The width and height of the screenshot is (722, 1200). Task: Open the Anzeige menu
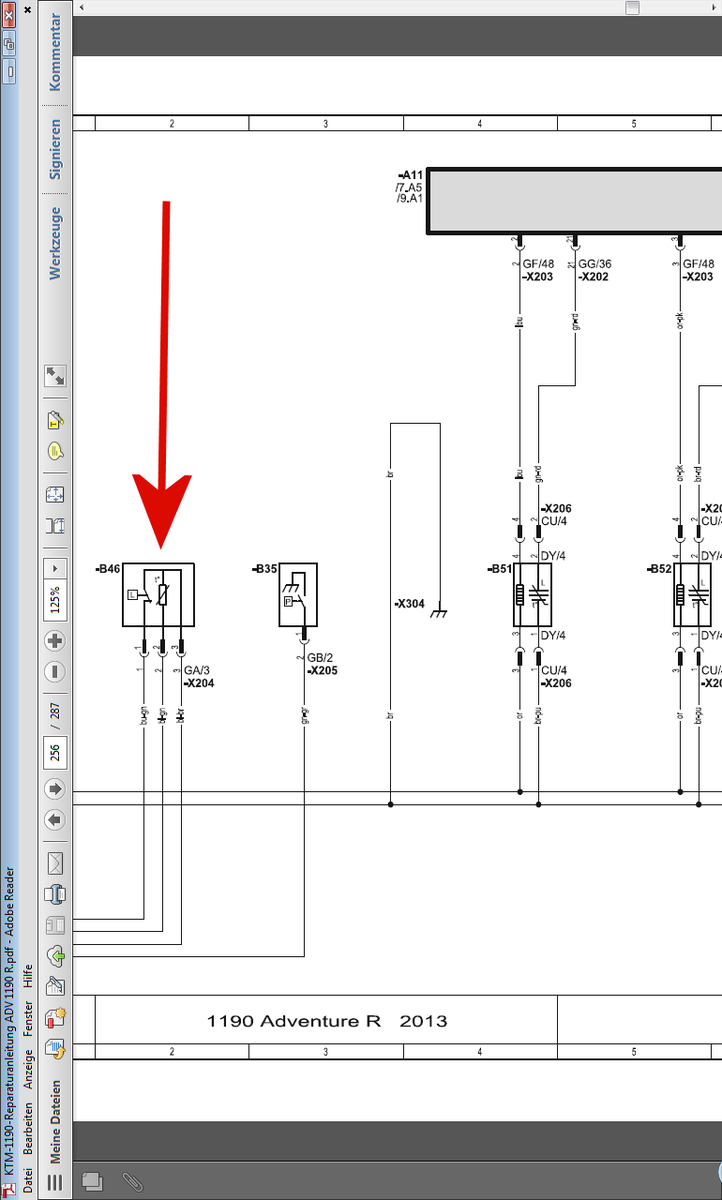(28, 1070)
